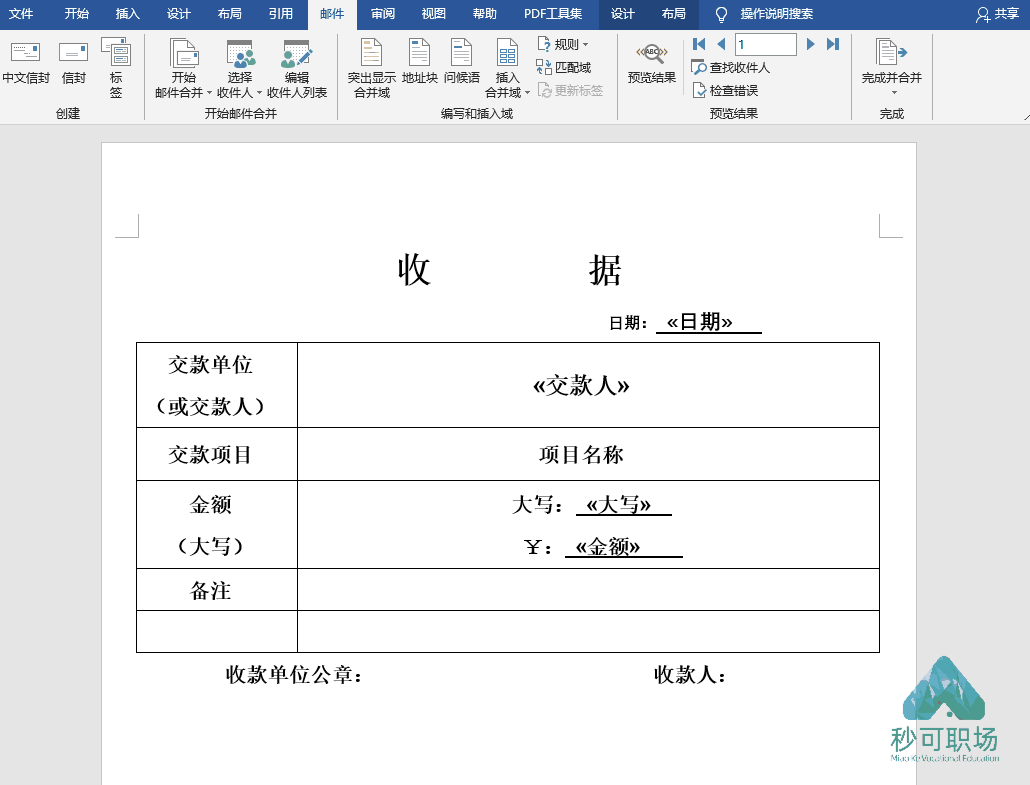Click 查找收件人 find recipient
Viewport: 1030px width, 785px height.
tap(730, 67)
